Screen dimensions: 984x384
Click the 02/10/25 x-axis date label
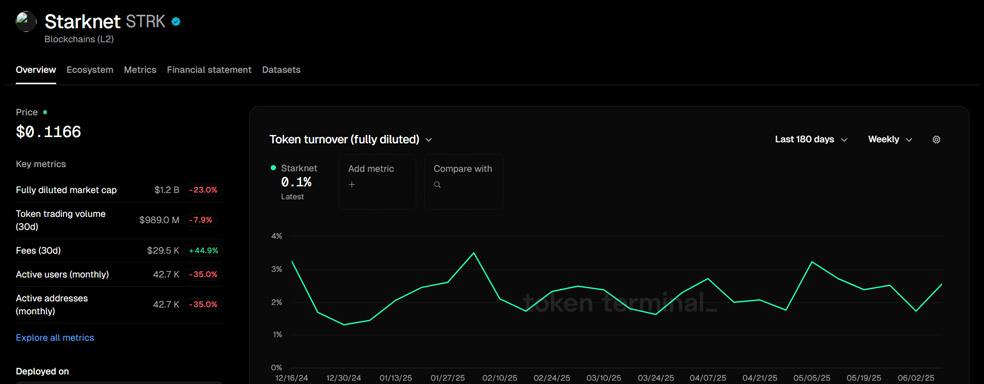point(500,378)
